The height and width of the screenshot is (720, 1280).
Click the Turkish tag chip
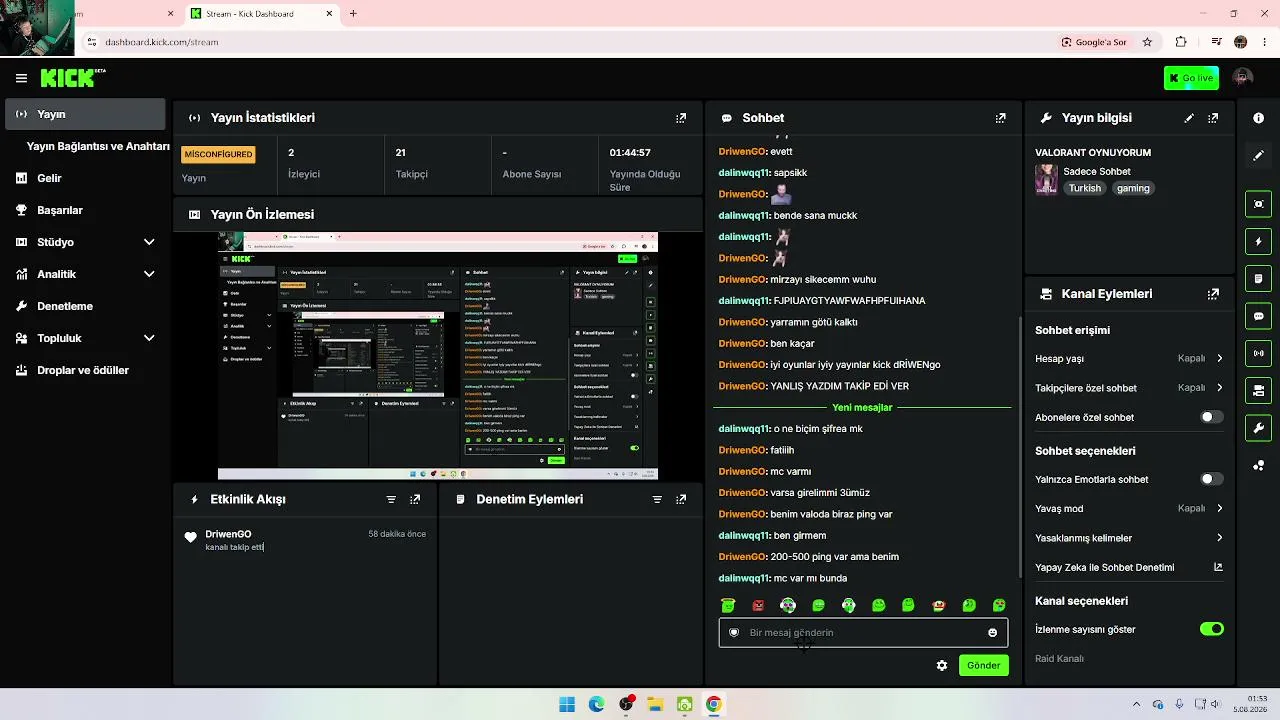[1084, 188]
